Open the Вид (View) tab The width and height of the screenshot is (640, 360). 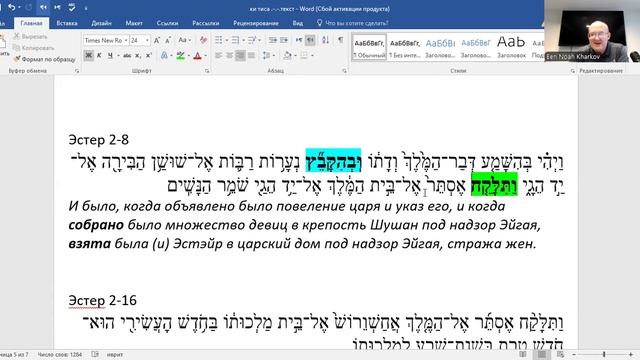(298, 23)
